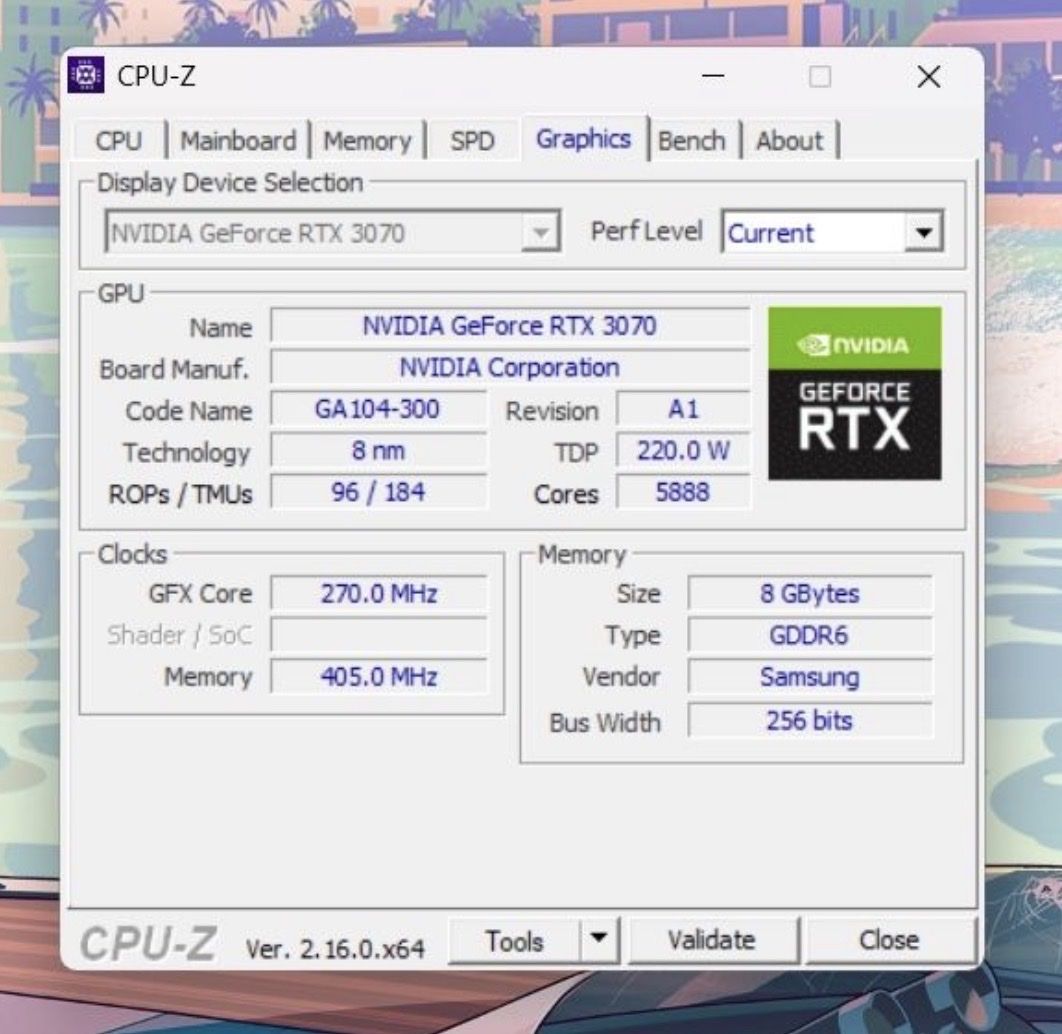The height and width of the screenshot is (1034, 1062).
Task: Click the 5888 Cores value
Action: click(683, 492)
